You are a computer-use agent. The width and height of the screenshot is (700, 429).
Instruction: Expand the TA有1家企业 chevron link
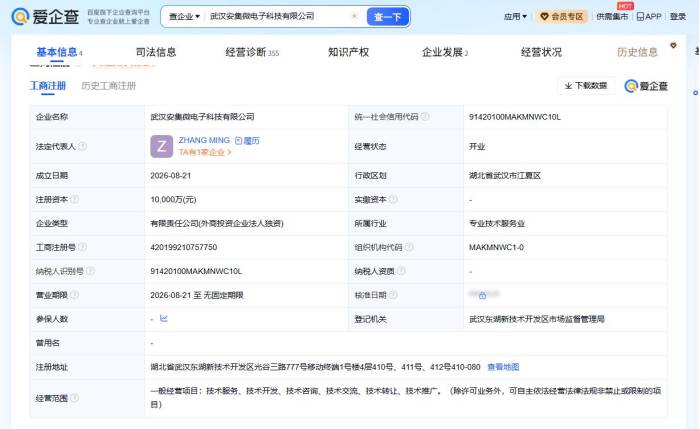[x=205, y=152]
